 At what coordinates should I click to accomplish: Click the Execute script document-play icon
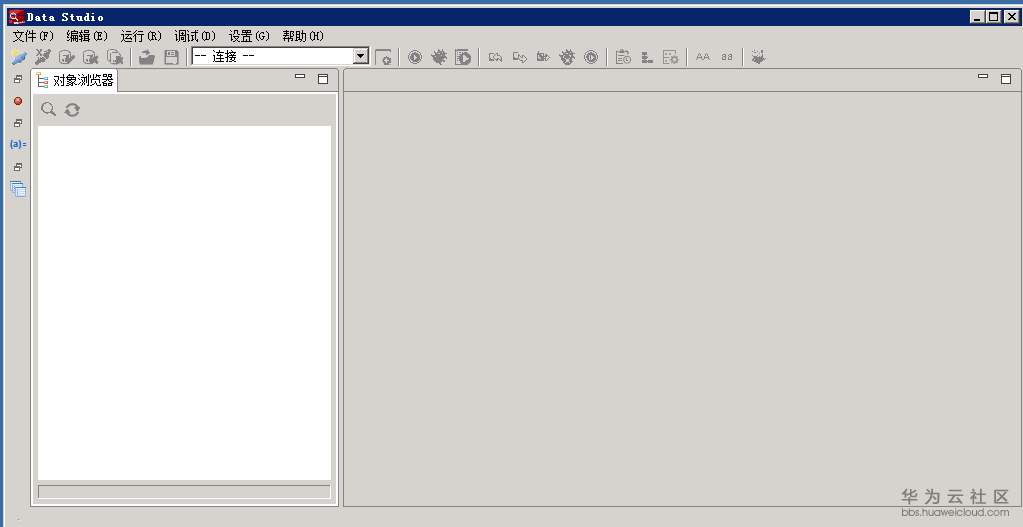pos(463,57)
